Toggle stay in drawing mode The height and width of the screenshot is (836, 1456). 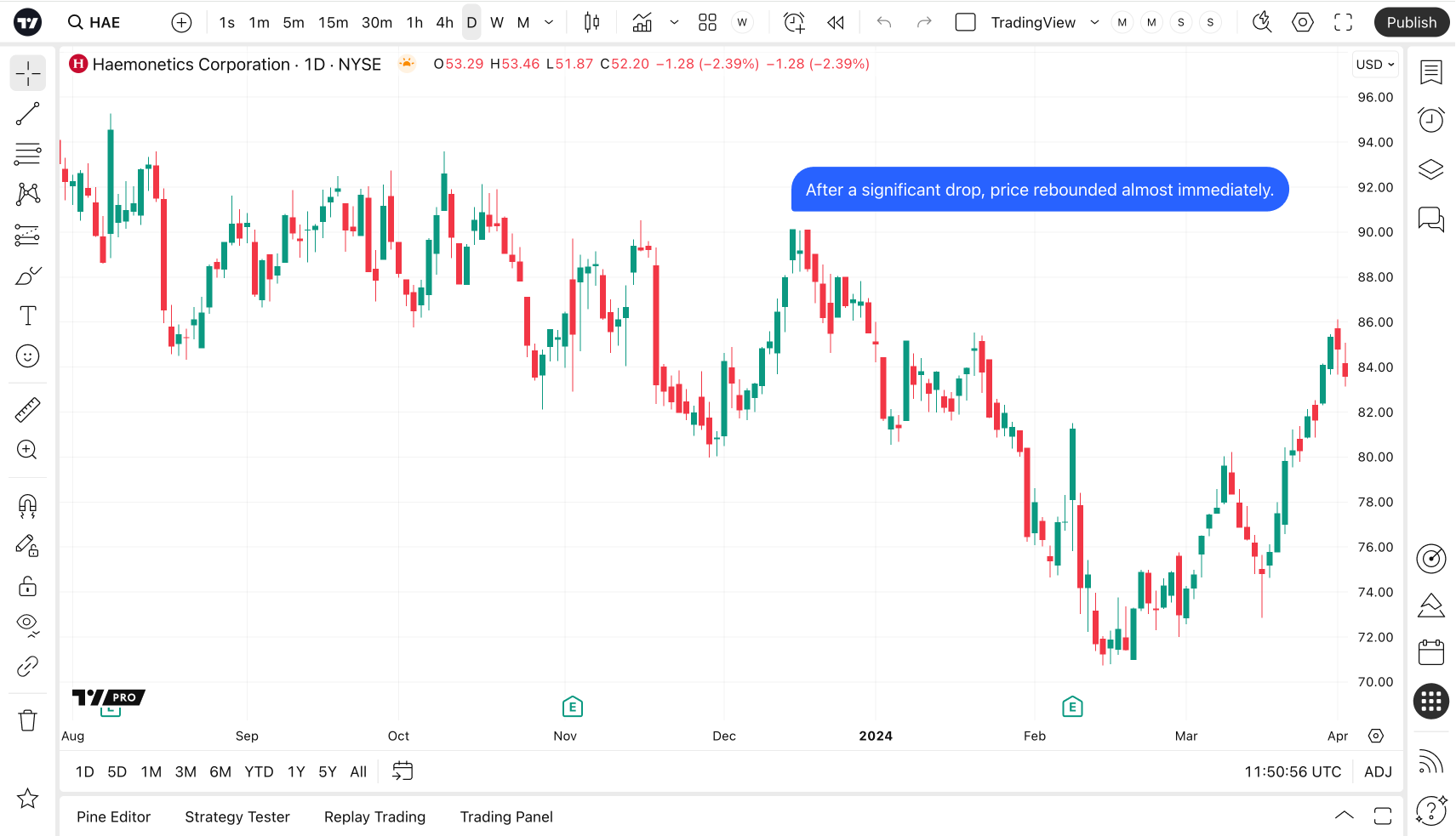(27, 546)
